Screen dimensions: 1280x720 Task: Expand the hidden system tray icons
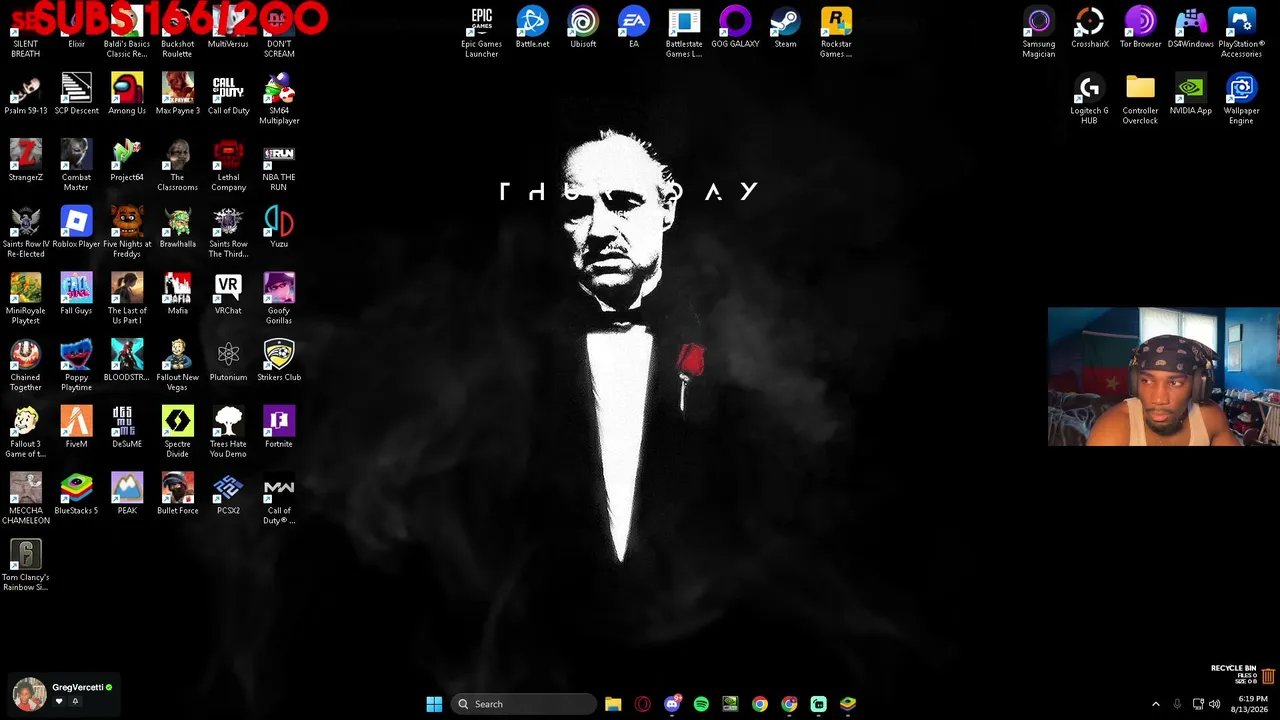point(1156,704)
